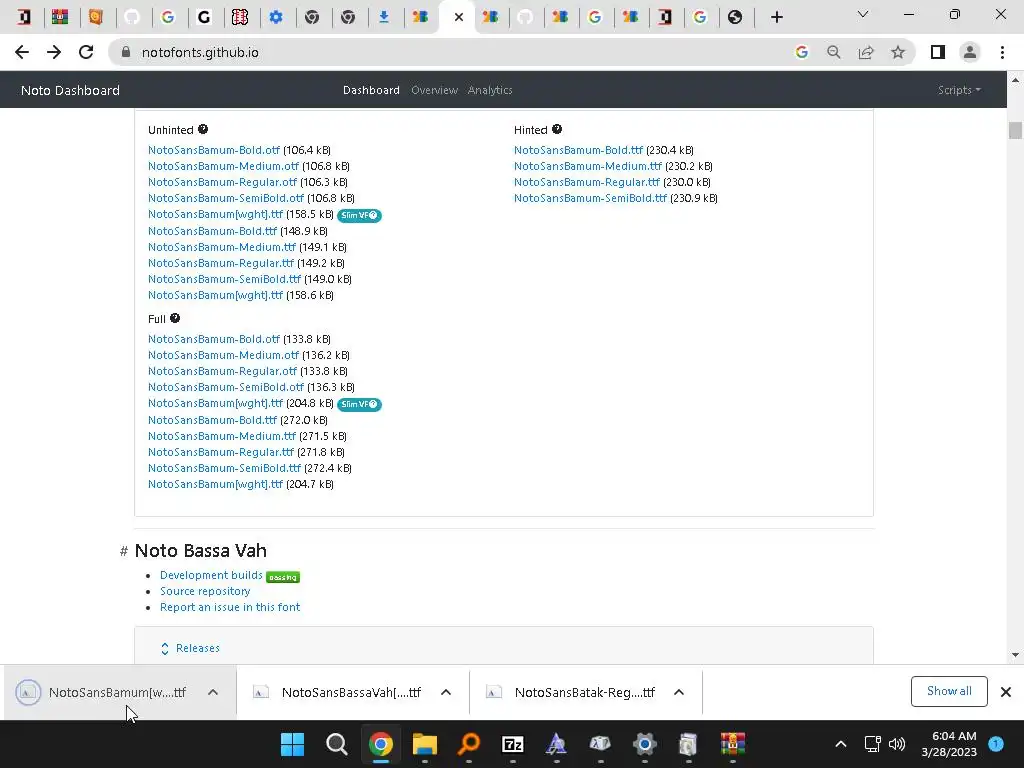The image size is (1024, 768).
Task: Show help for Unhinted fonts
Action: coord(203,129)
